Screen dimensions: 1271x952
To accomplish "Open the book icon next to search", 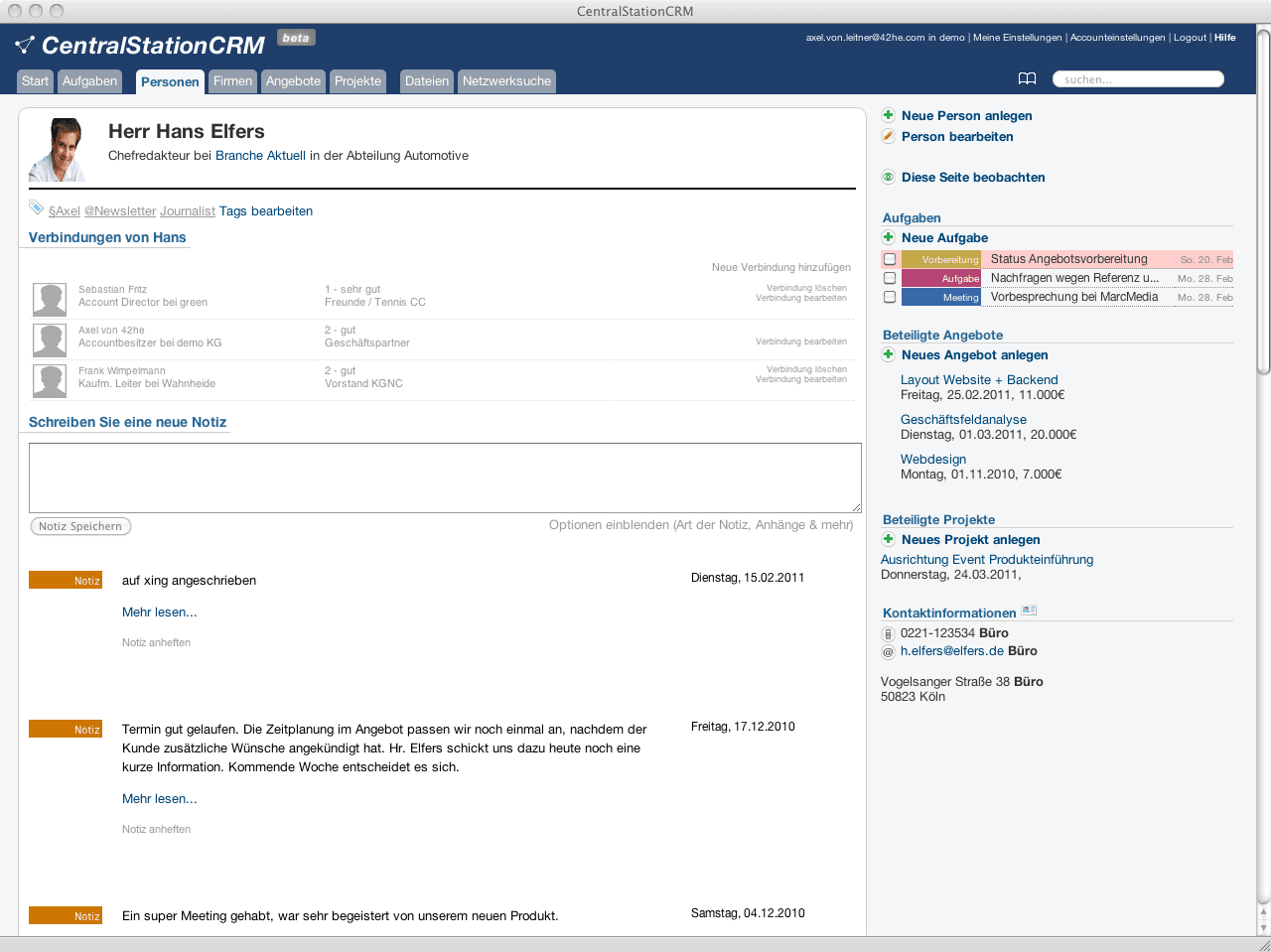I will [x=1028, y=79].
